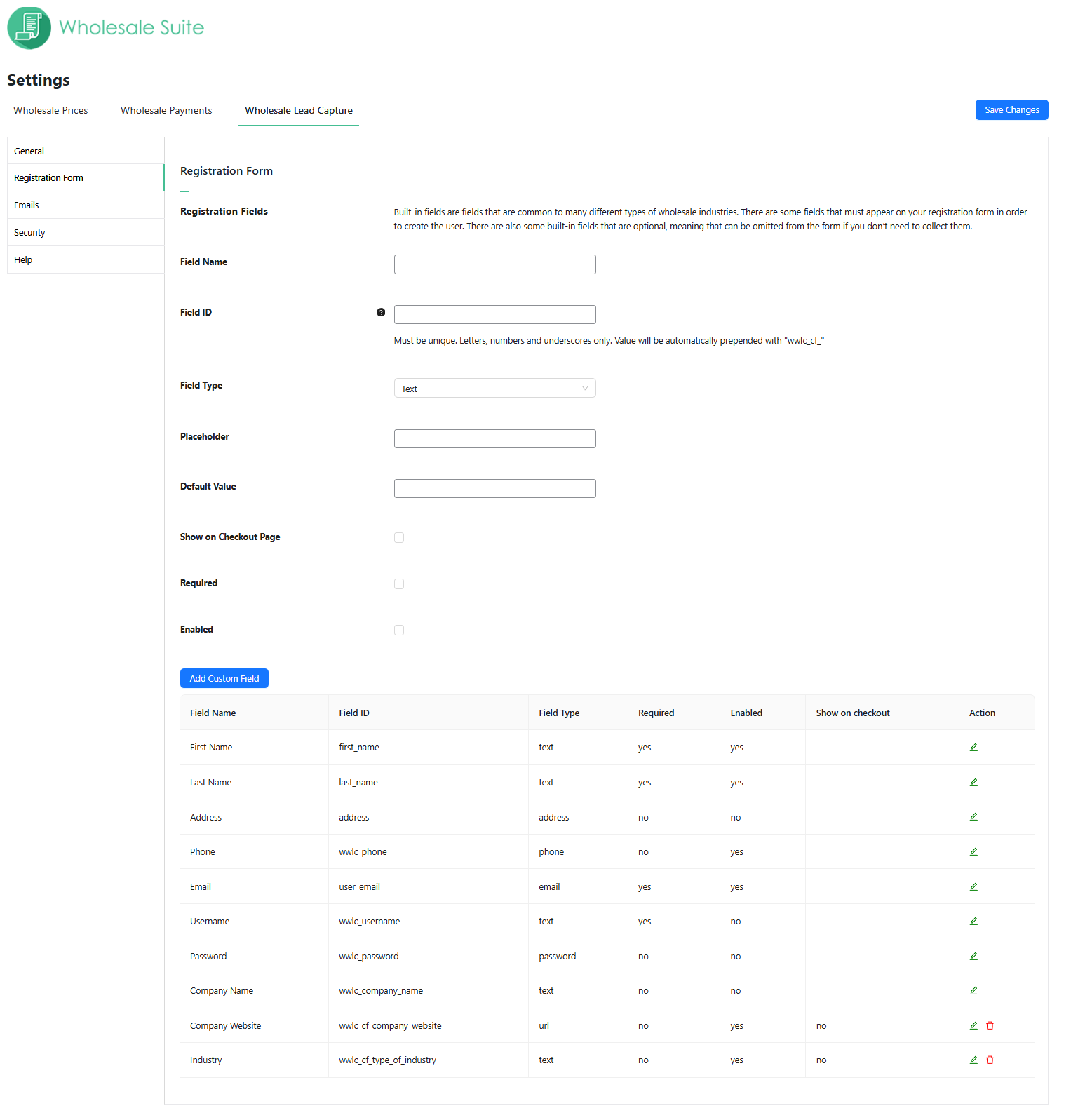Edit the Industry field row
Viewport: 1085px width, 1120px height.
pos(973,1060)
